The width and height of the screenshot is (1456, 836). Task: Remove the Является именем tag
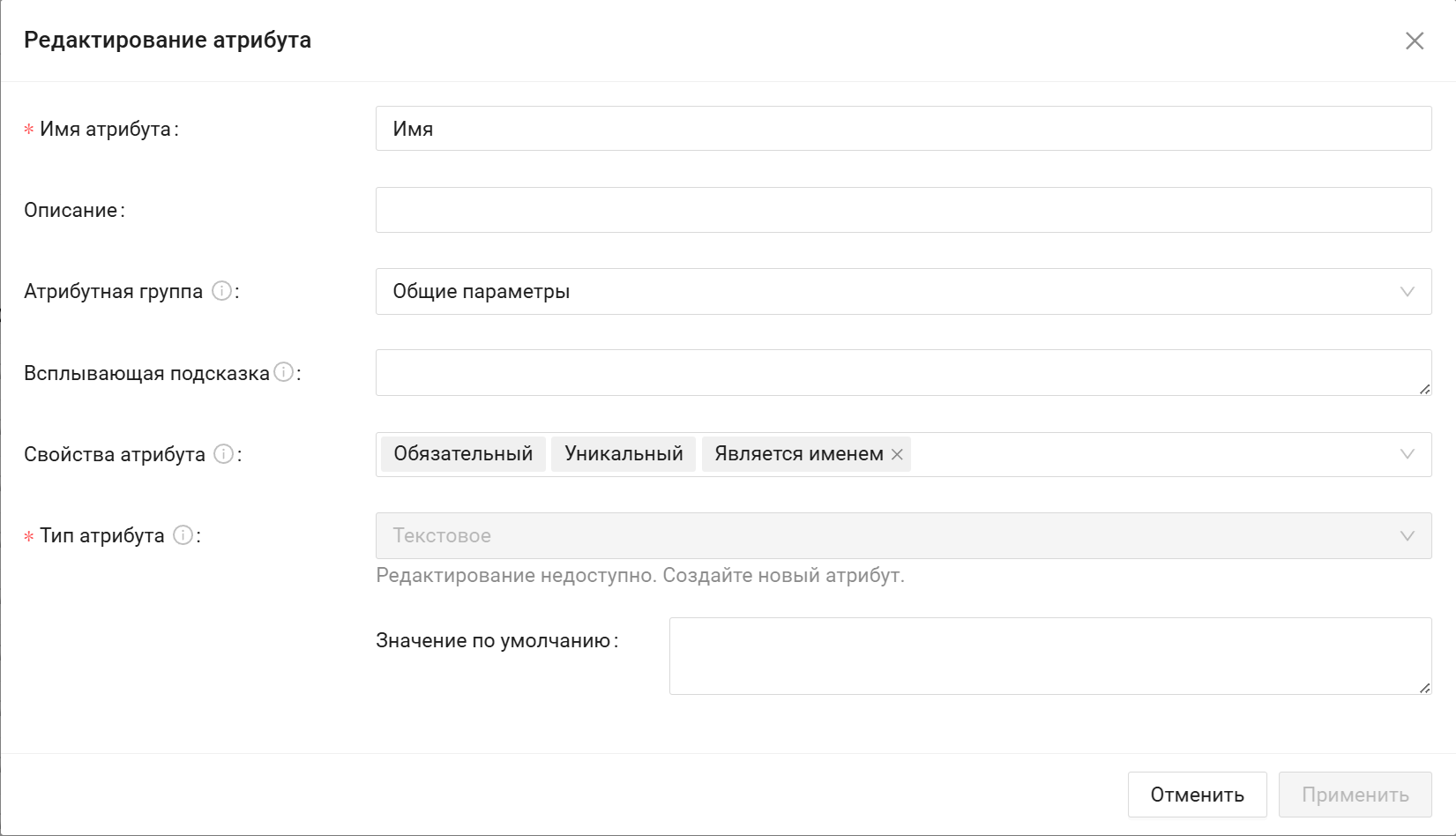(x=897, y=454)
